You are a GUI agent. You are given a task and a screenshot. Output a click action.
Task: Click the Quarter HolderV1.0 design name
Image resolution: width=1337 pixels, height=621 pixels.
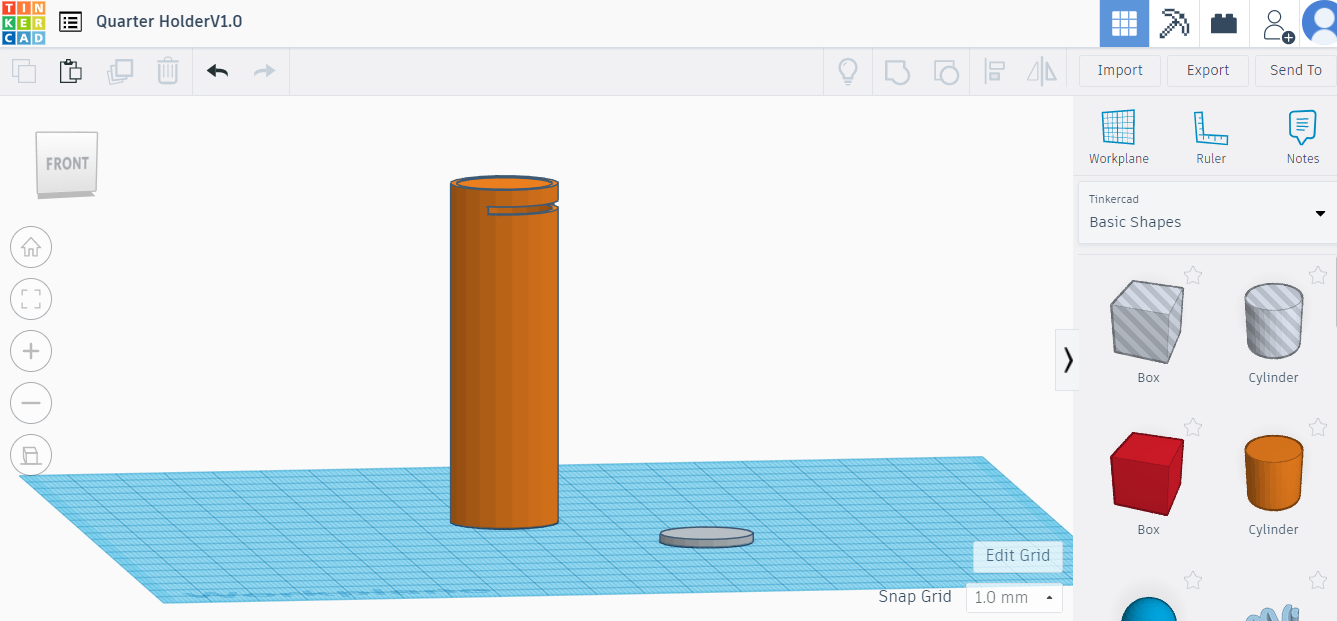[167, 21]
